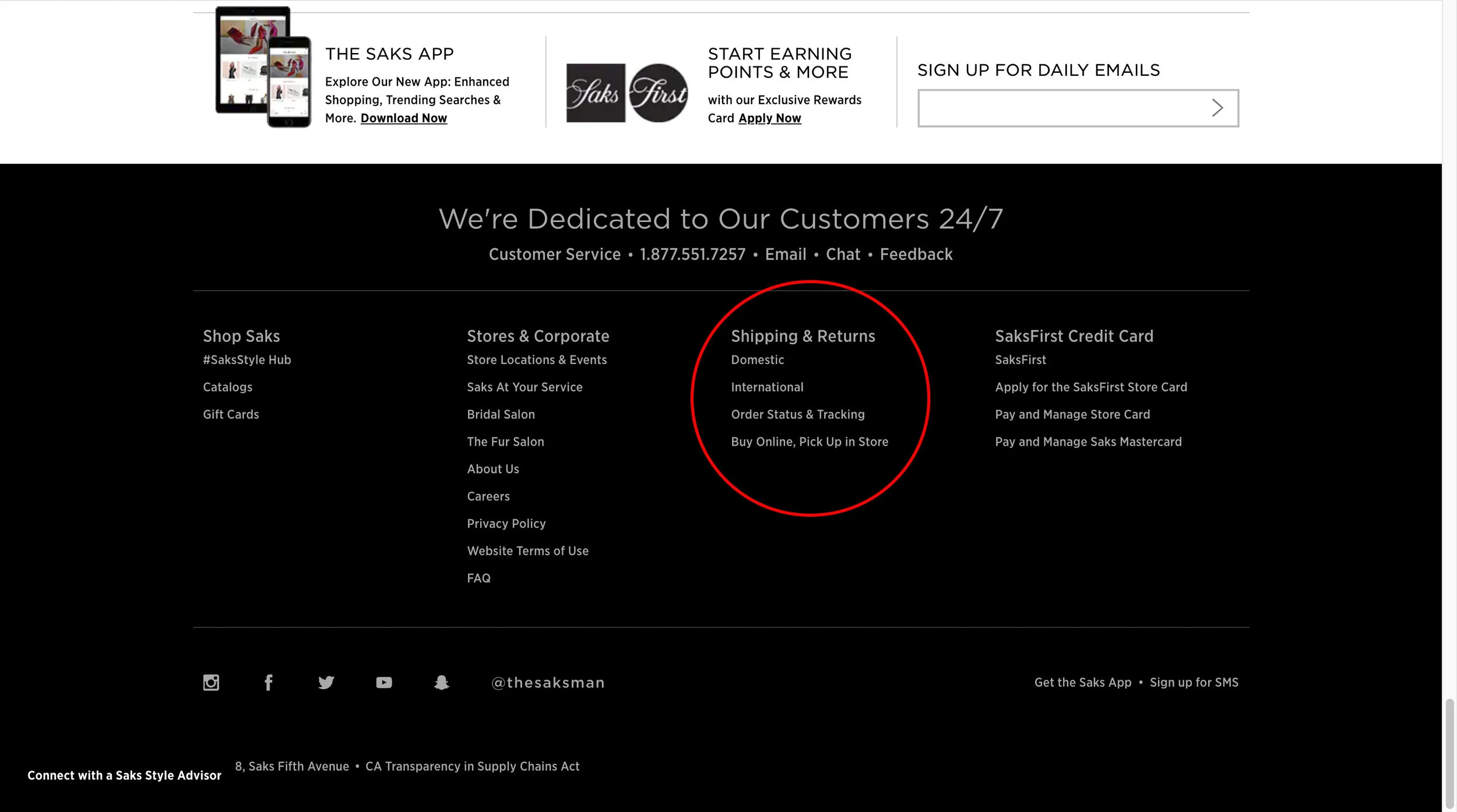Open Pay and Manage Saks Mastercard
The height and width of the screenshot is (812, 1457).
point(1088,442)
